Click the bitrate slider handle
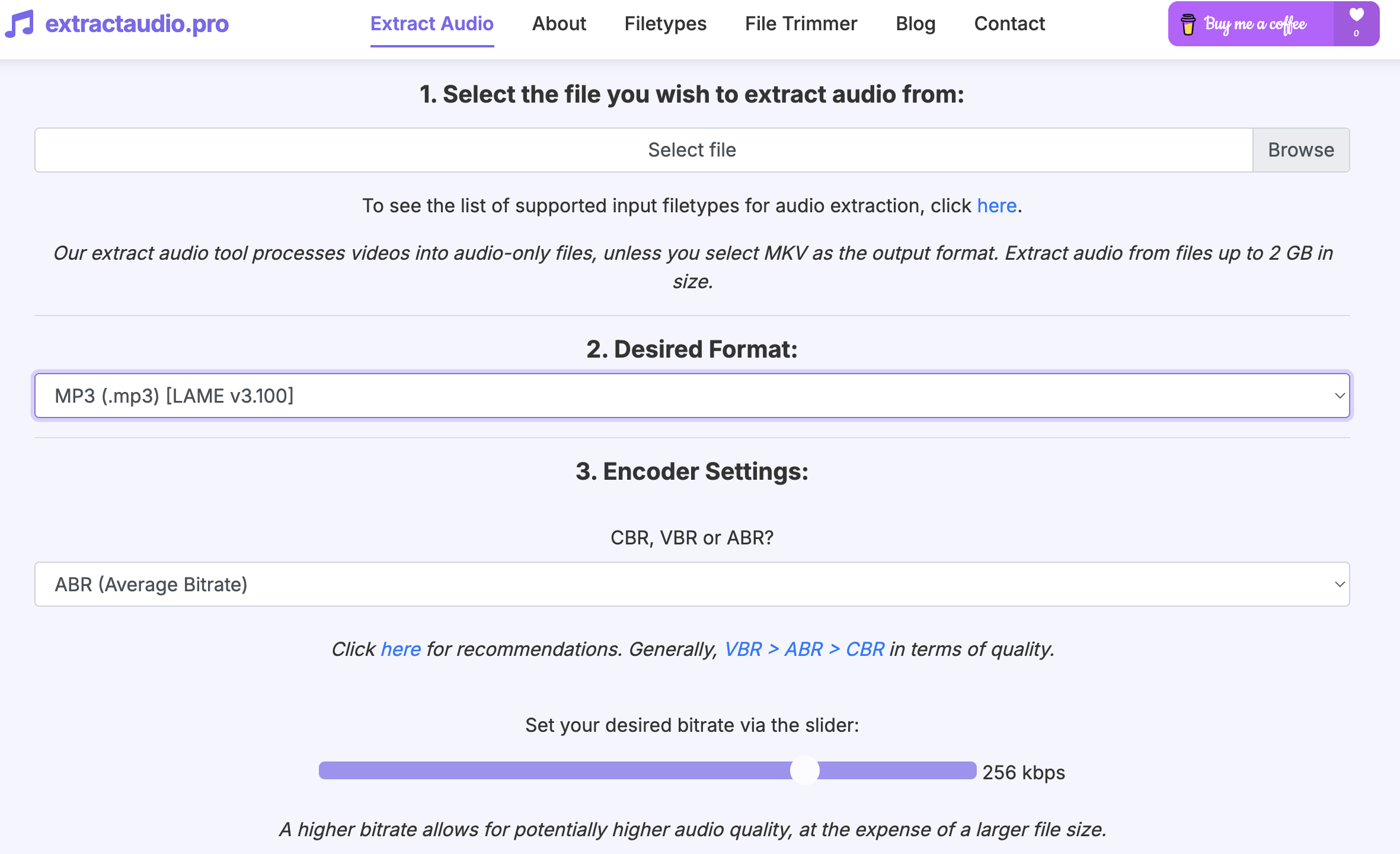The height and width of the screenshot is (854, 1400). pyautogui.click(x=805, y=770)
